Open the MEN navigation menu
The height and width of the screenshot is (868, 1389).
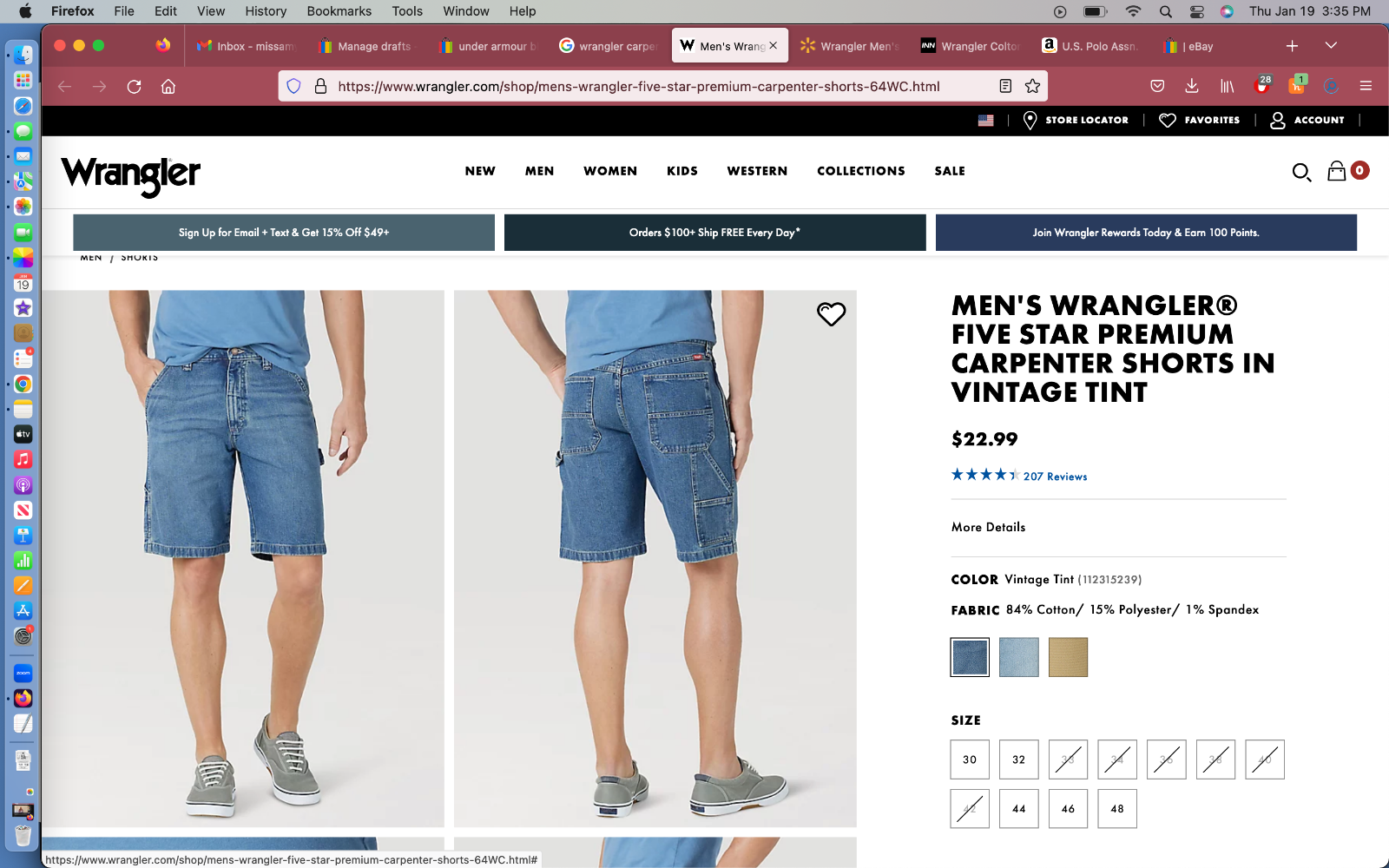coord(539,171)
